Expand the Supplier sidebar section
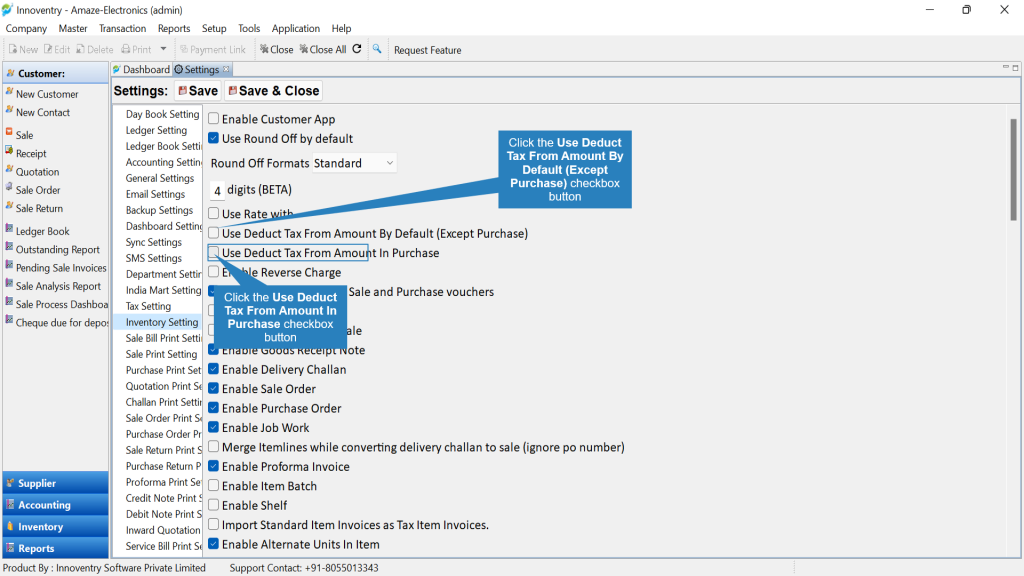 (x=56, y=483)
